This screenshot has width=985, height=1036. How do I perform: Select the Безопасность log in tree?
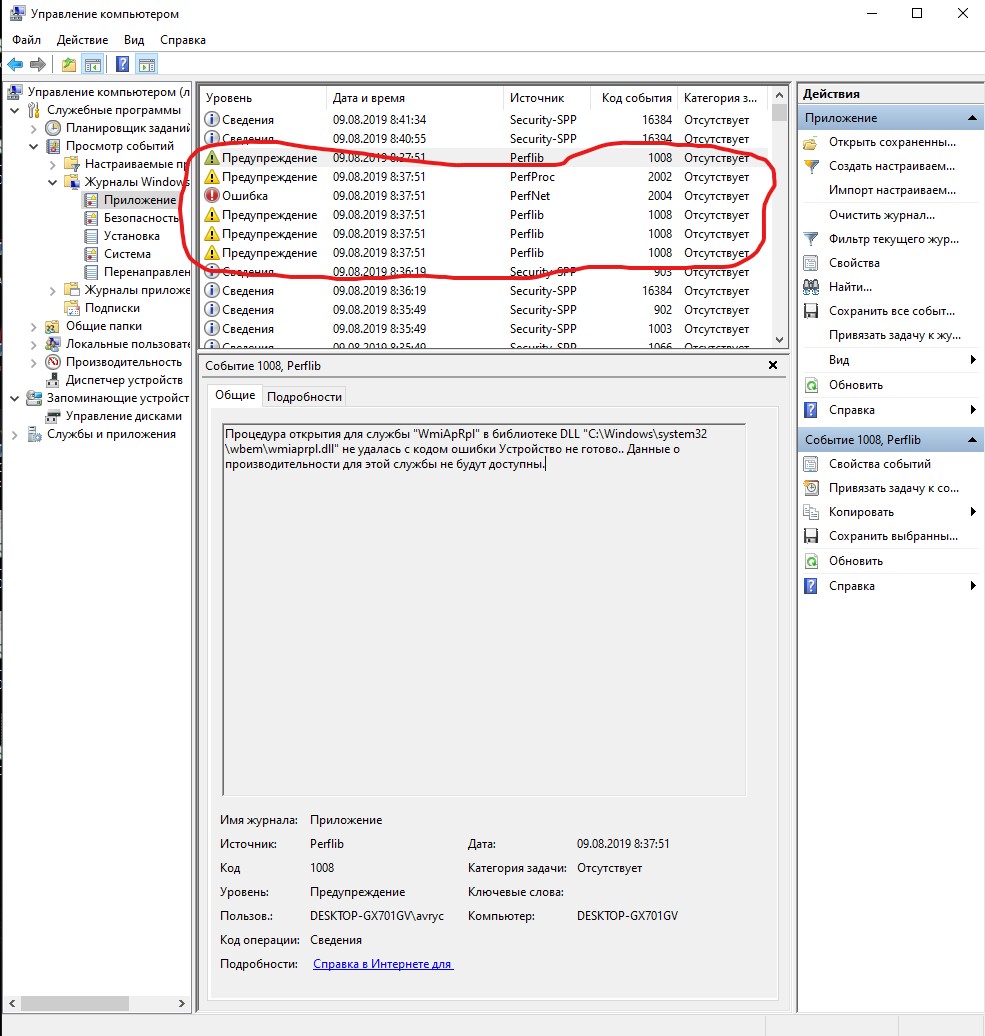point(141,218)
